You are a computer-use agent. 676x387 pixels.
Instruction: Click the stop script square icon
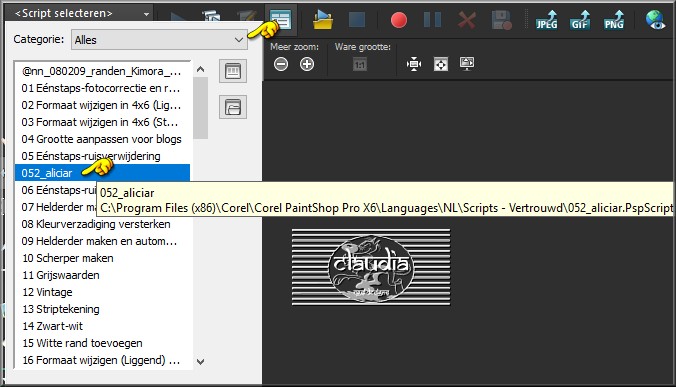(357, 20)
